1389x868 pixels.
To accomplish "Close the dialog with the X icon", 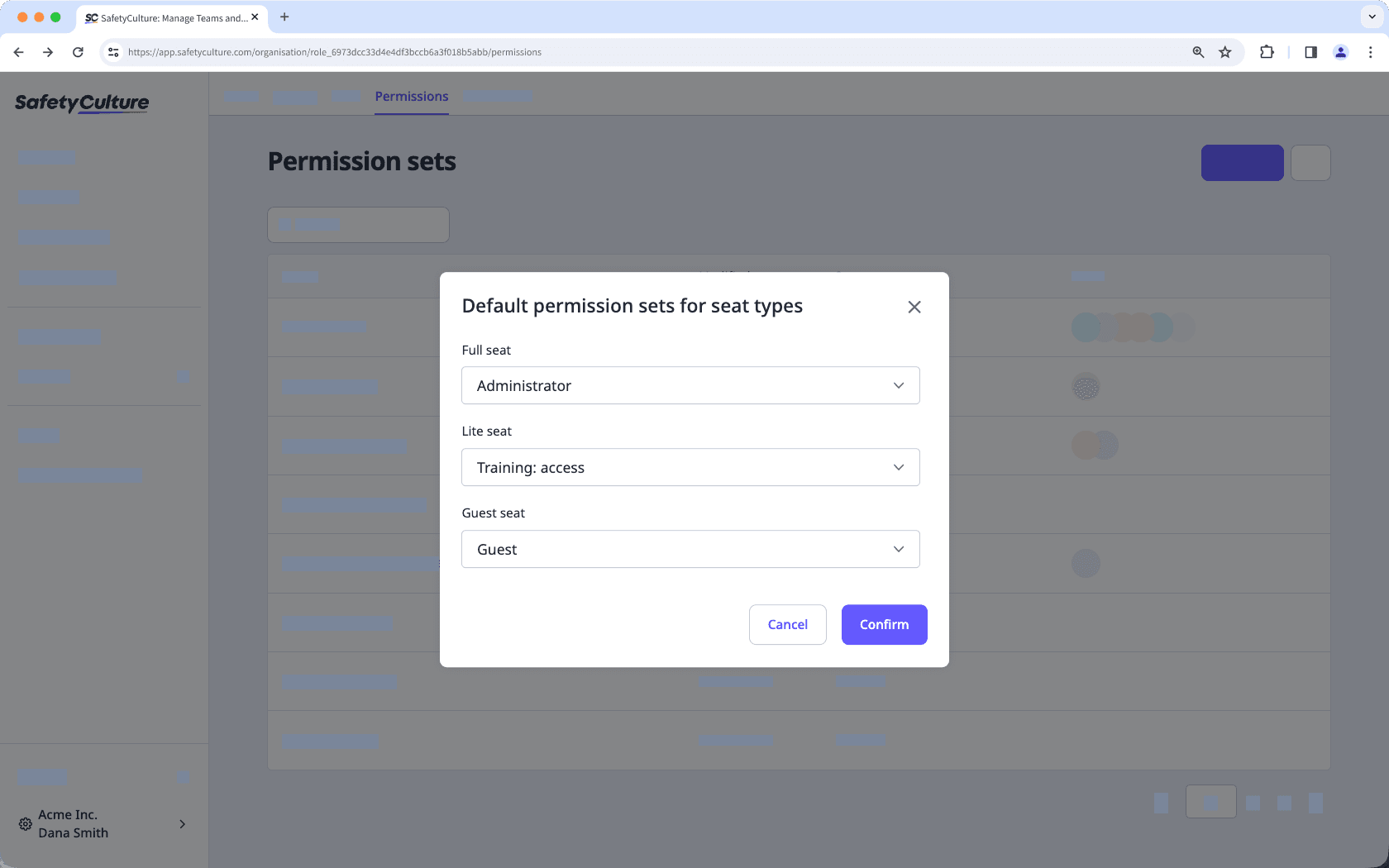I will (914, 307).
